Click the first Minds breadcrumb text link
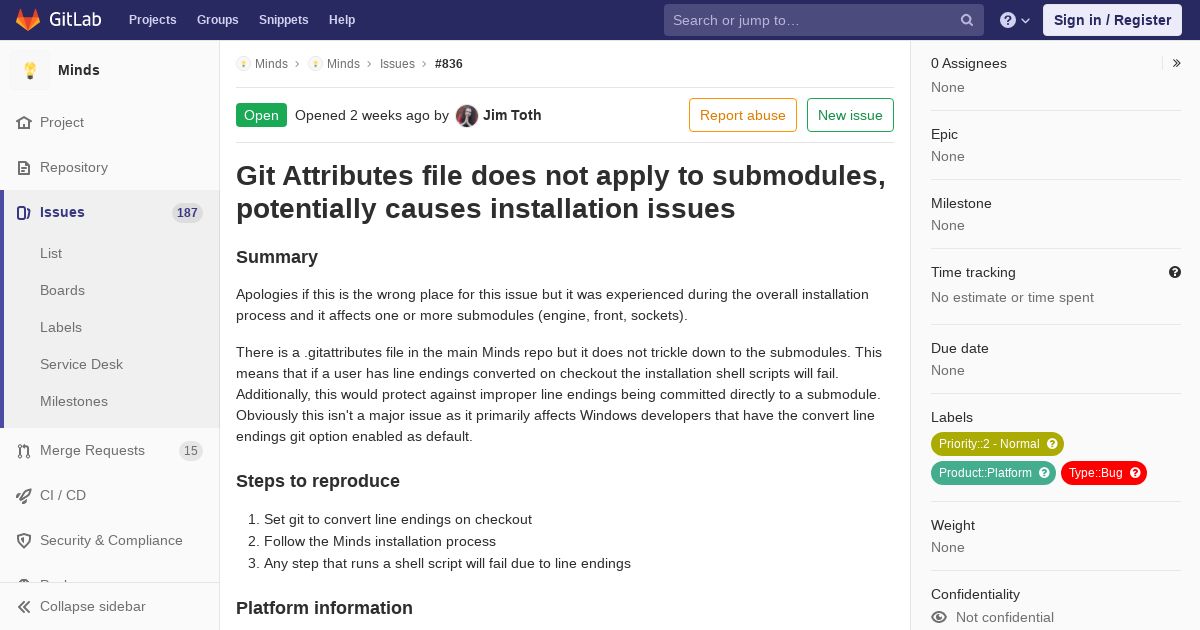The image size is (1200, 630). point(271,64)
